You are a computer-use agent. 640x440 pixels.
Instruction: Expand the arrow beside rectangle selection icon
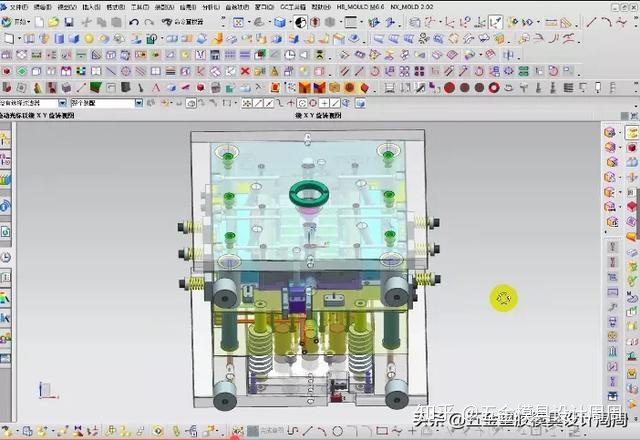pos(236,103)
